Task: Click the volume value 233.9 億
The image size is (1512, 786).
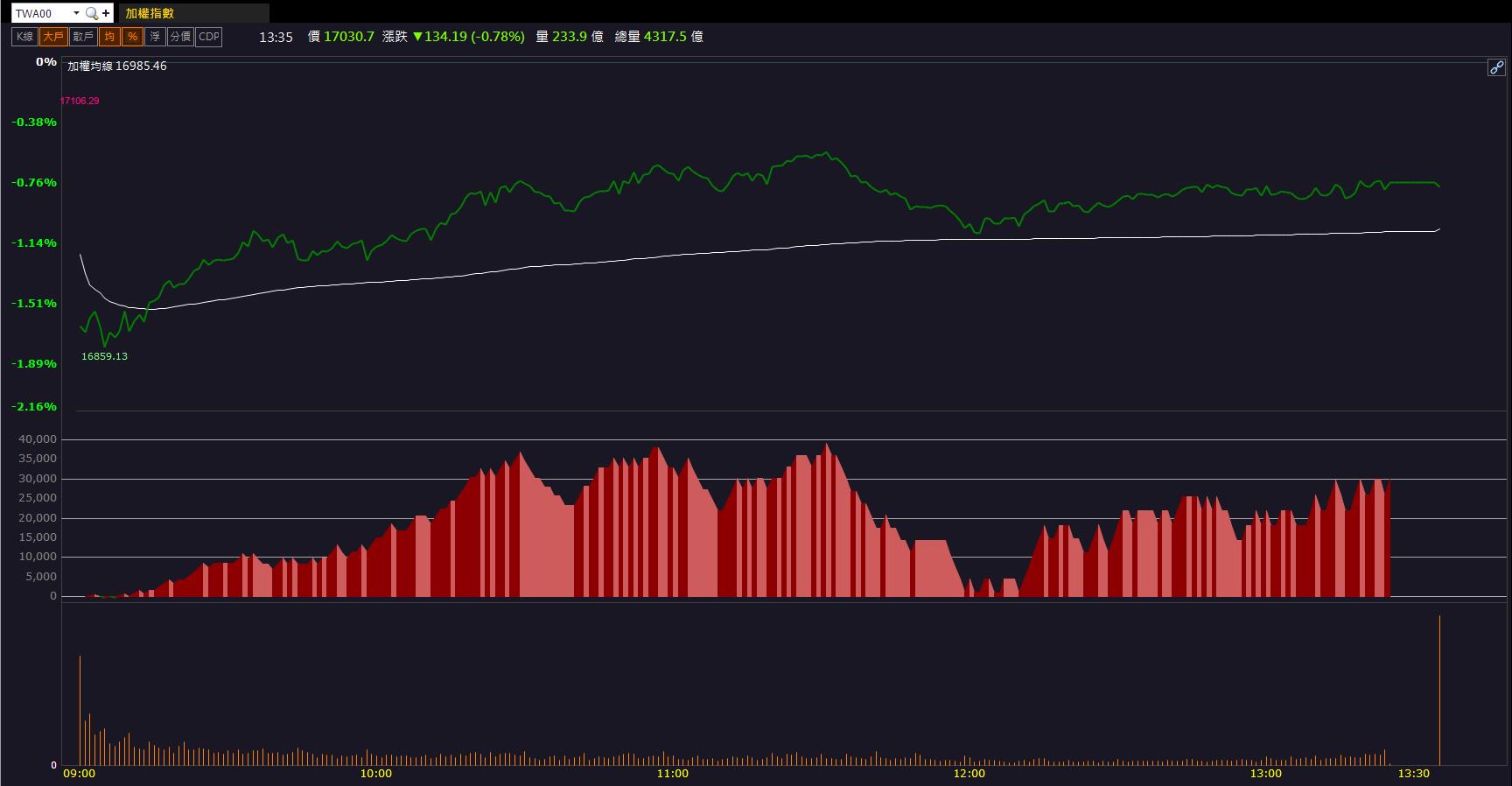Action: pos(577,37)
